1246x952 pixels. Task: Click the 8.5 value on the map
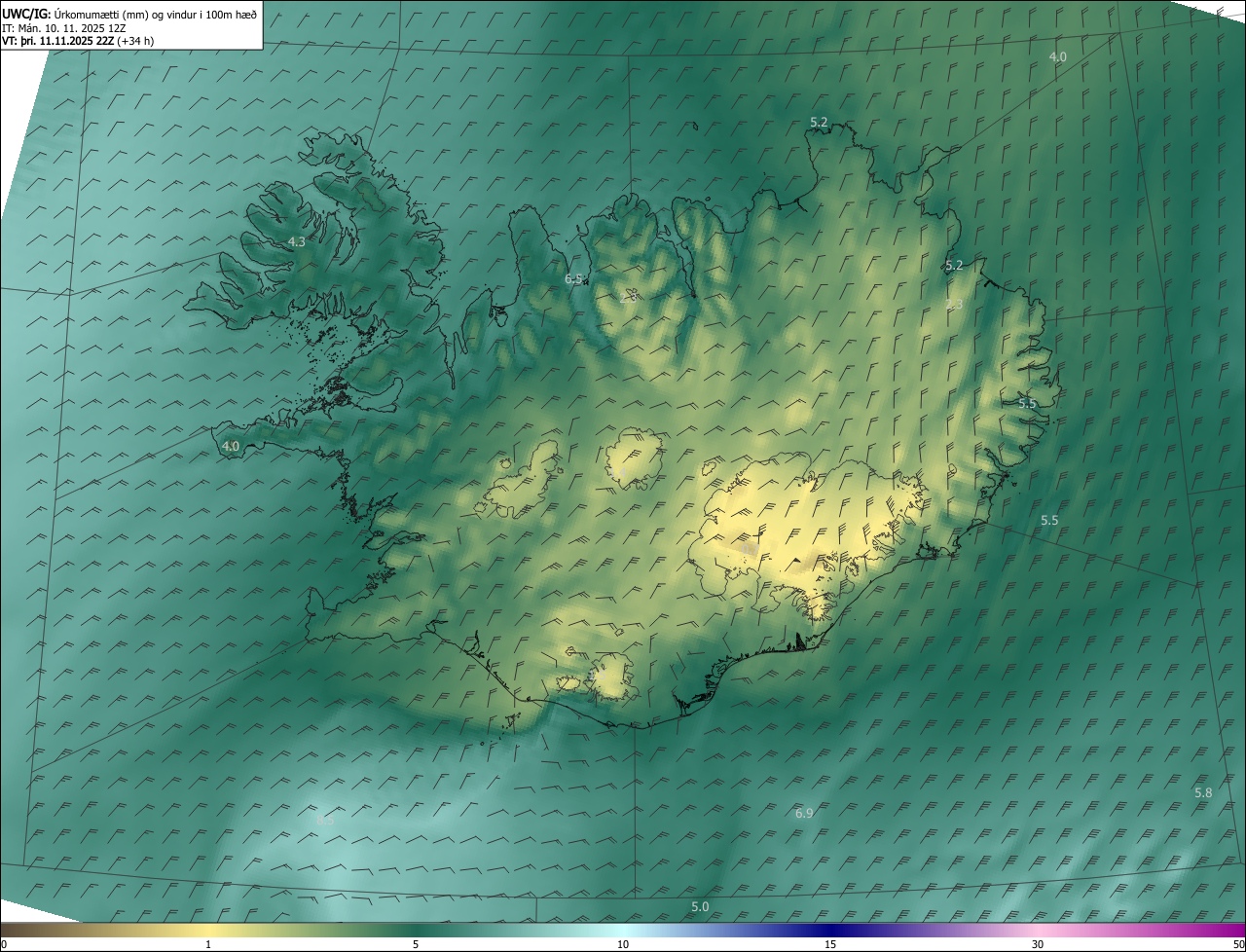(325, 821)
